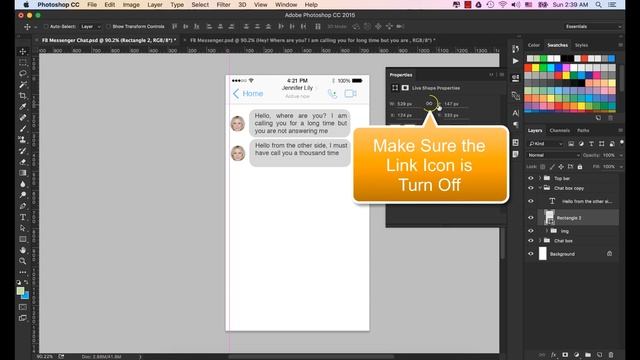Switch to the Paths tab
640x360 pixels.
(583, 131)
